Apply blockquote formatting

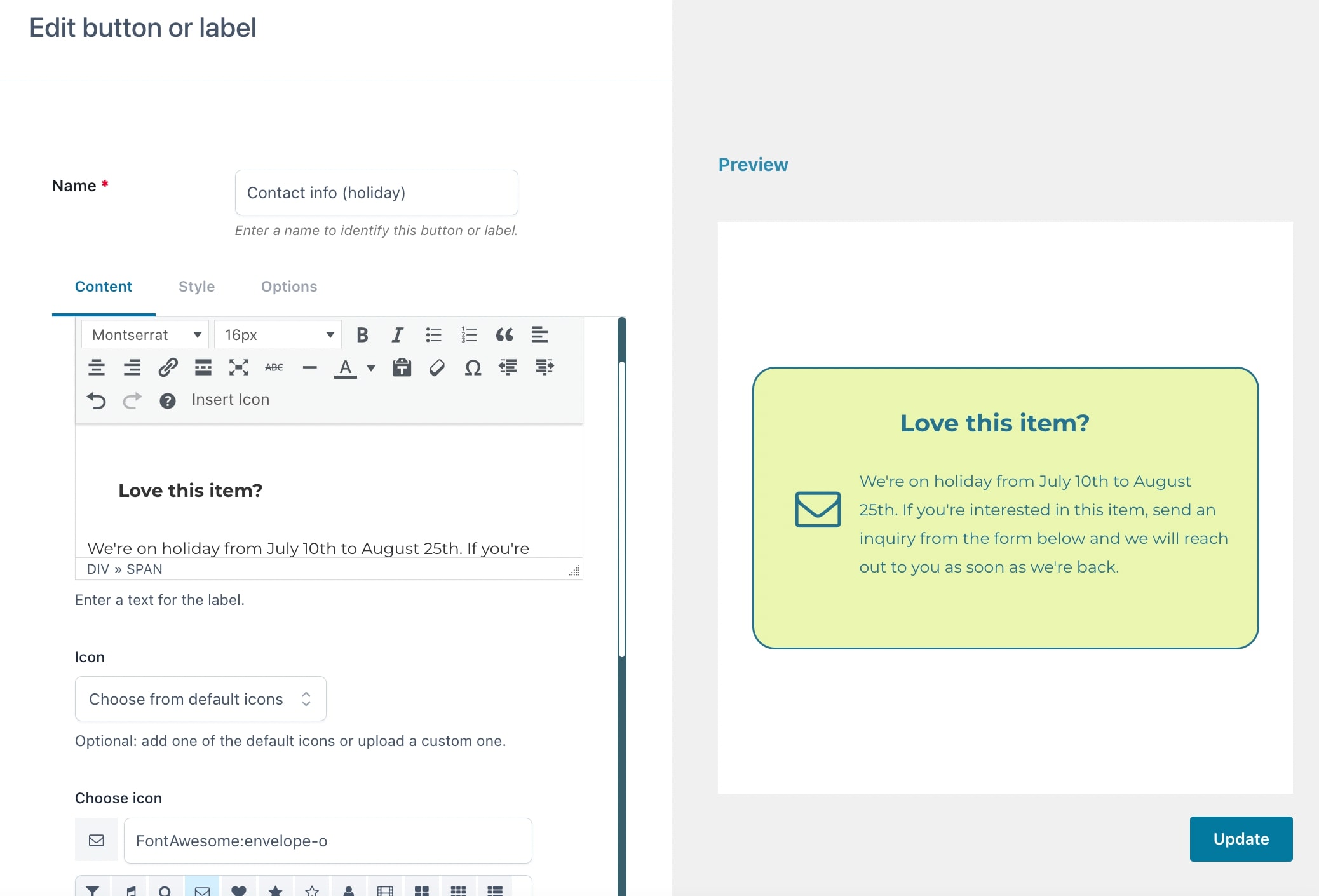point(504,335)
